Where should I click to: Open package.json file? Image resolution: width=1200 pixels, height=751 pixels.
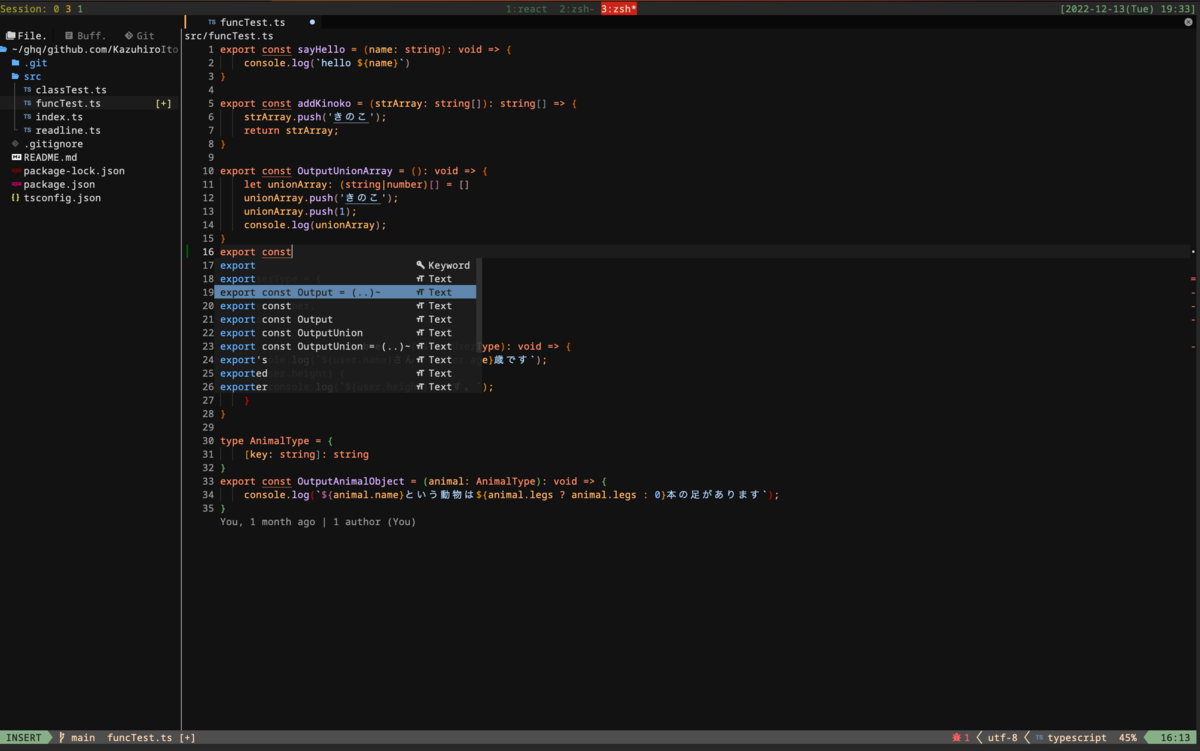(x=60, y=184)
